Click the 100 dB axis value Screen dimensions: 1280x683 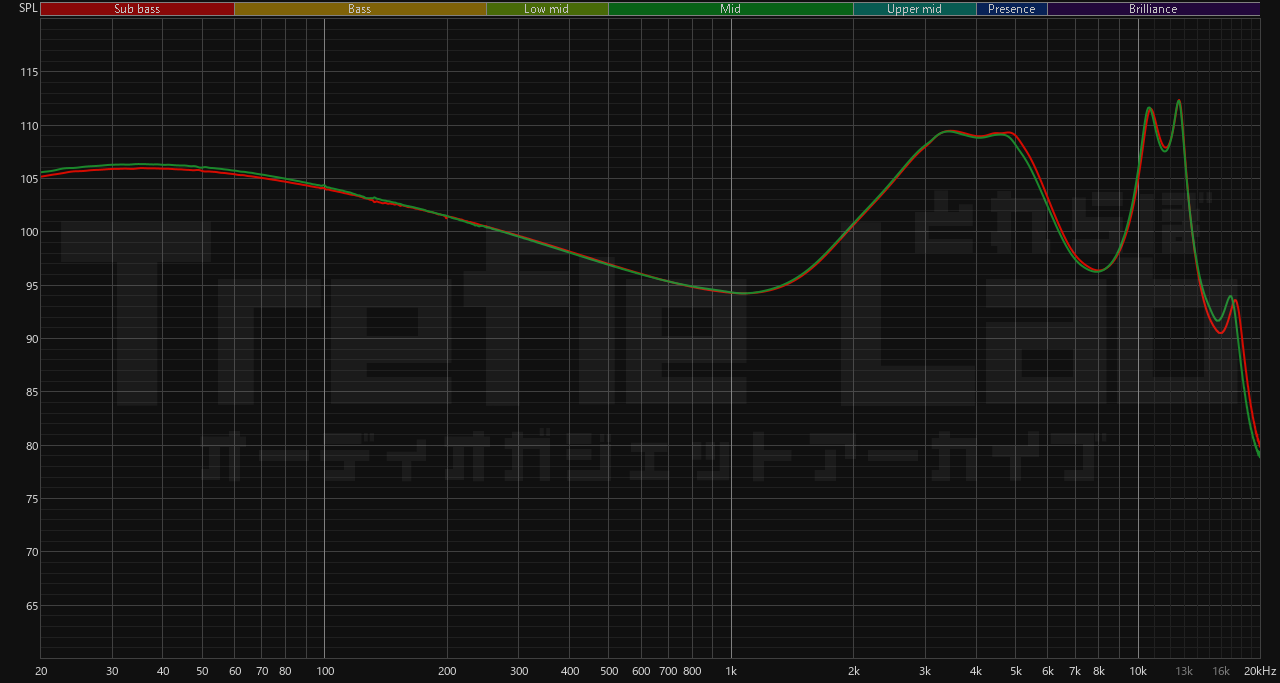(x=28, y=232)
